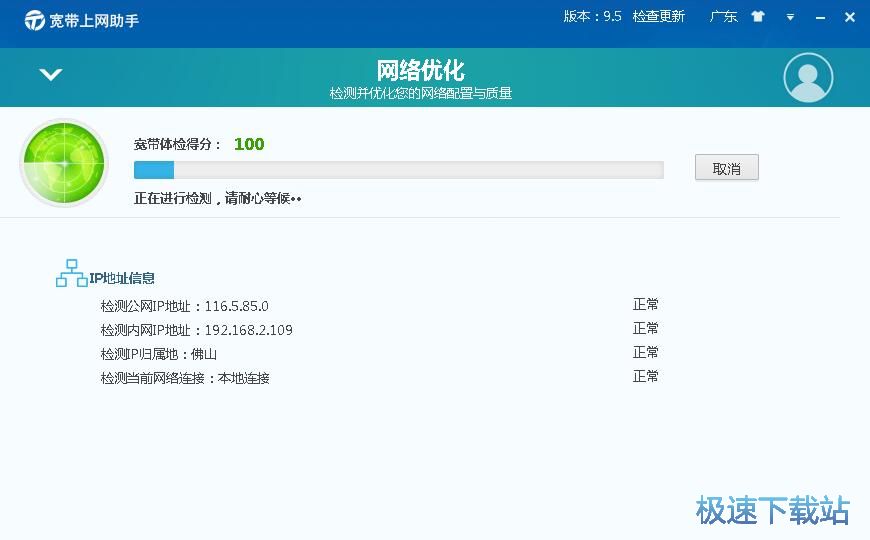
Task: Select 检测IP归属地：佛山 row
Action: pos(159,354)
